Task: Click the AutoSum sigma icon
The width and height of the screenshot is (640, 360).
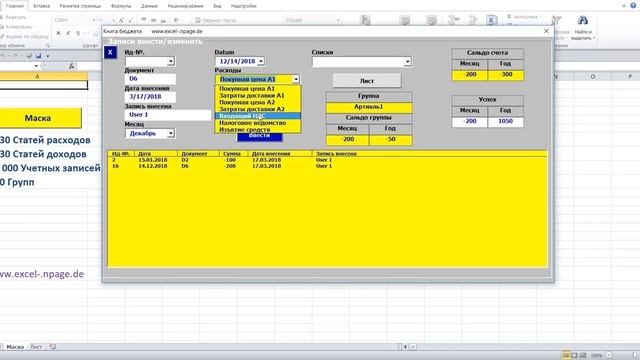Action: [x=509, y=16]
